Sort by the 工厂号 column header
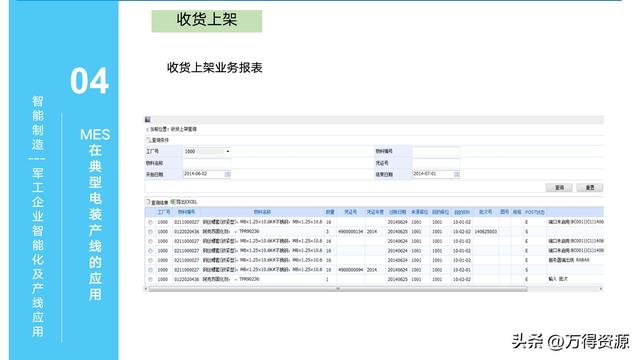 (x=164, y=212)
